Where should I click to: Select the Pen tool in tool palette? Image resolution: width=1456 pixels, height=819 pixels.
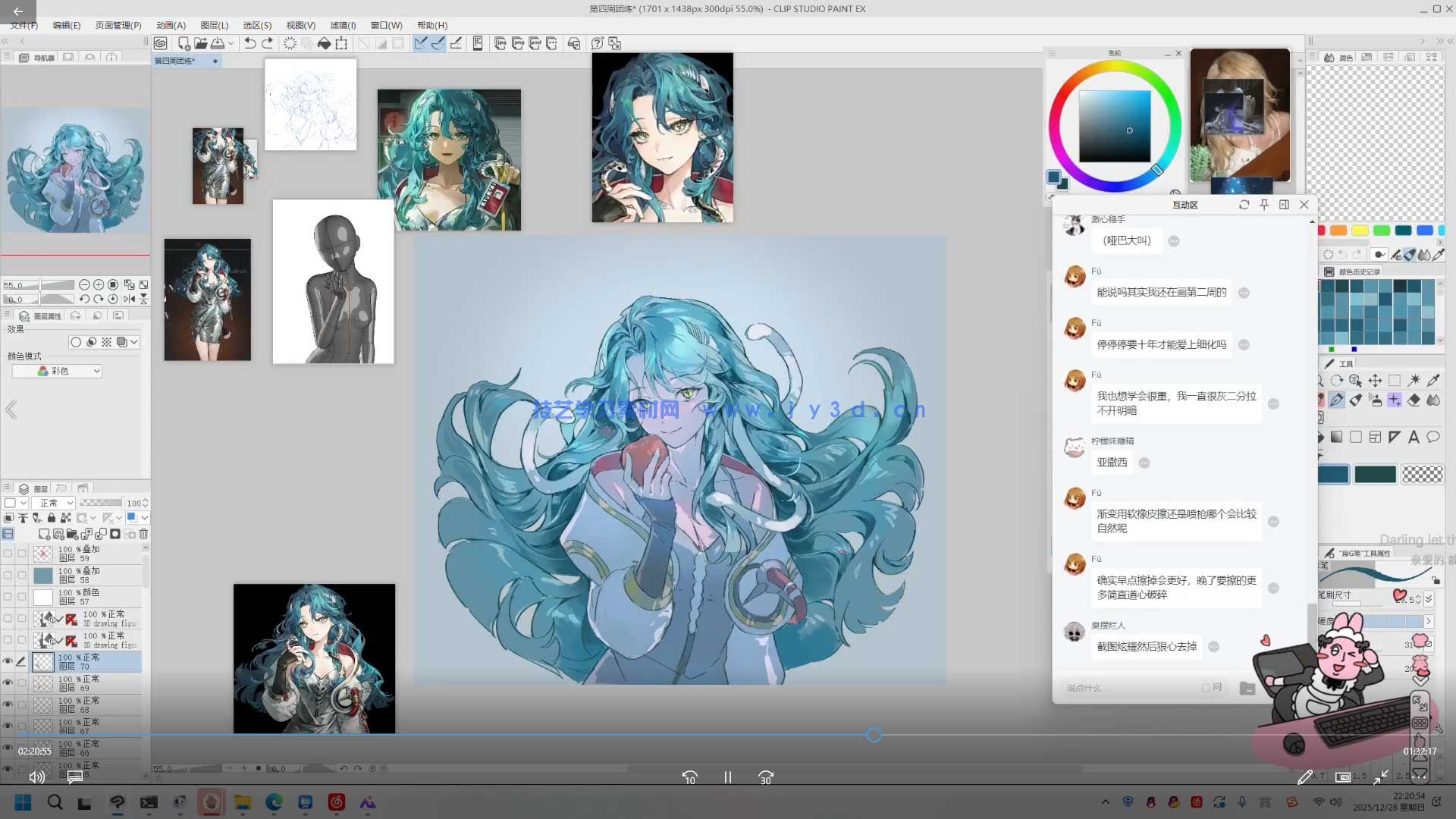pyautogui.click(x=1337, y=400)
